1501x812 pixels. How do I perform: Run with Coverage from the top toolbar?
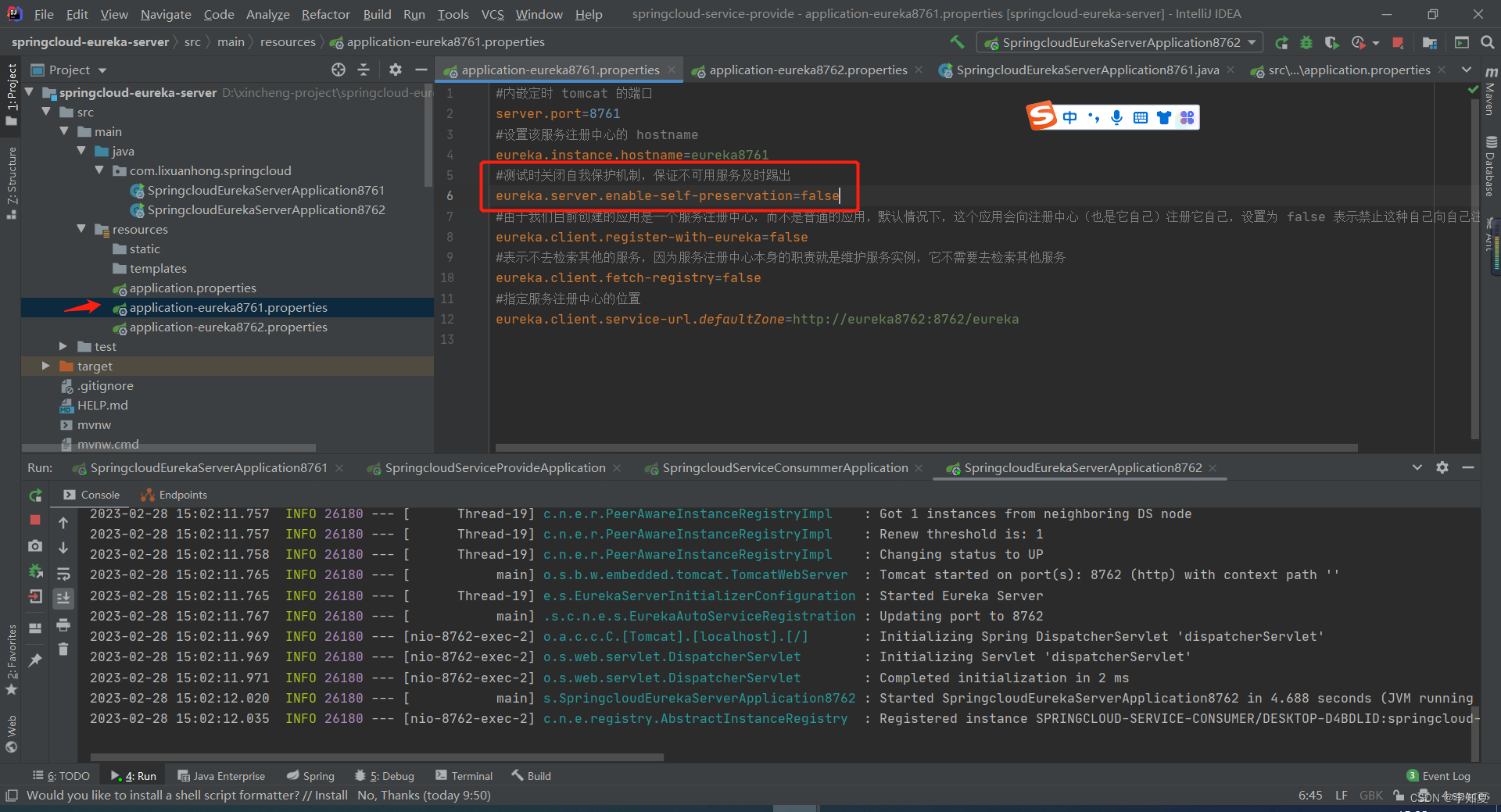coord(1332,42)
